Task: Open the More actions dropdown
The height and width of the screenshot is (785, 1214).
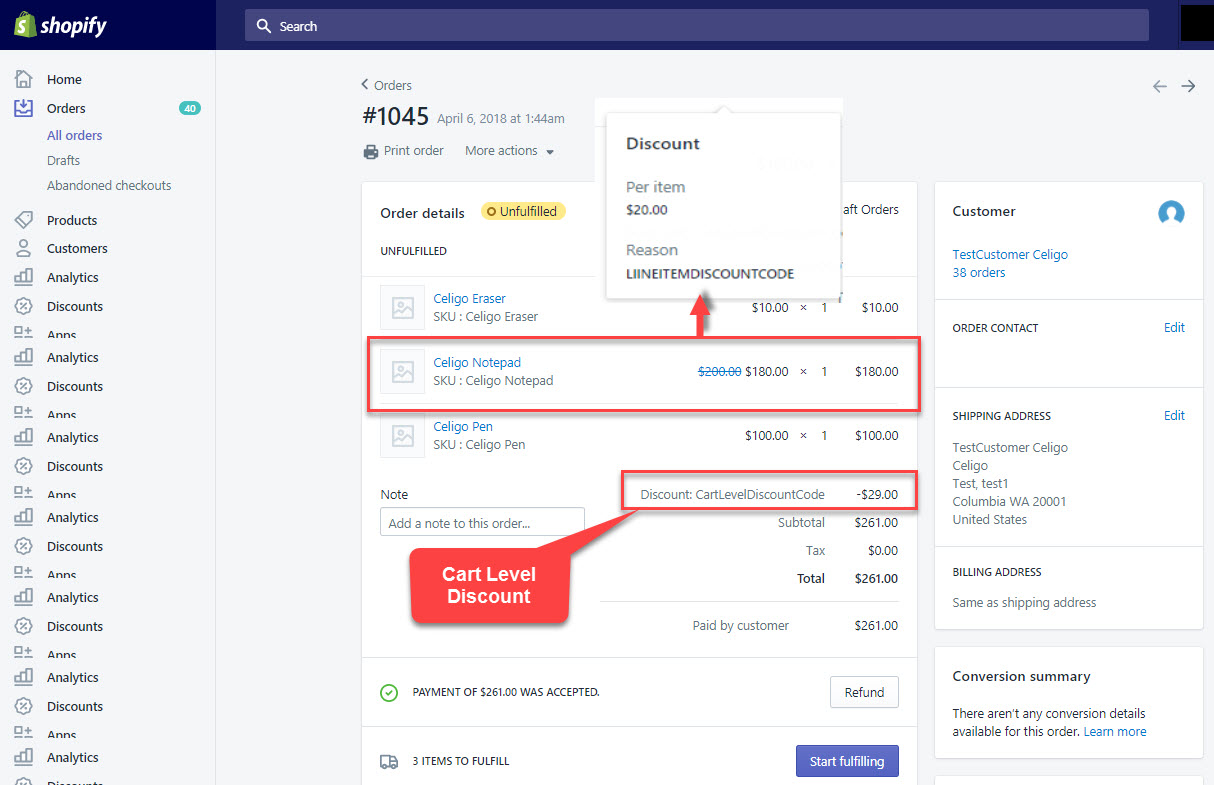Action: (509, 151)
